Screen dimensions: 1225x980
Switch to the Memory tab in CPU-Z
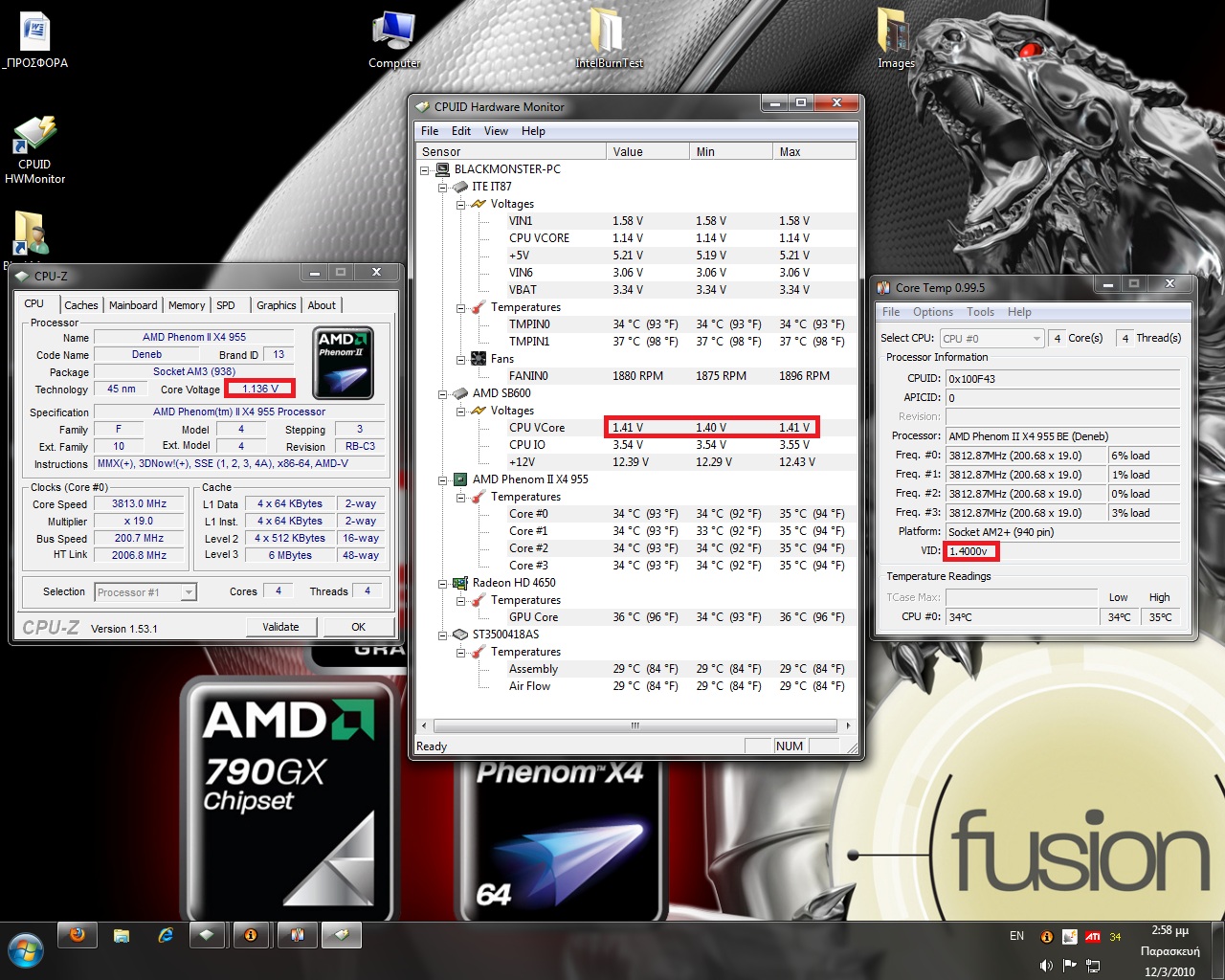187,305
